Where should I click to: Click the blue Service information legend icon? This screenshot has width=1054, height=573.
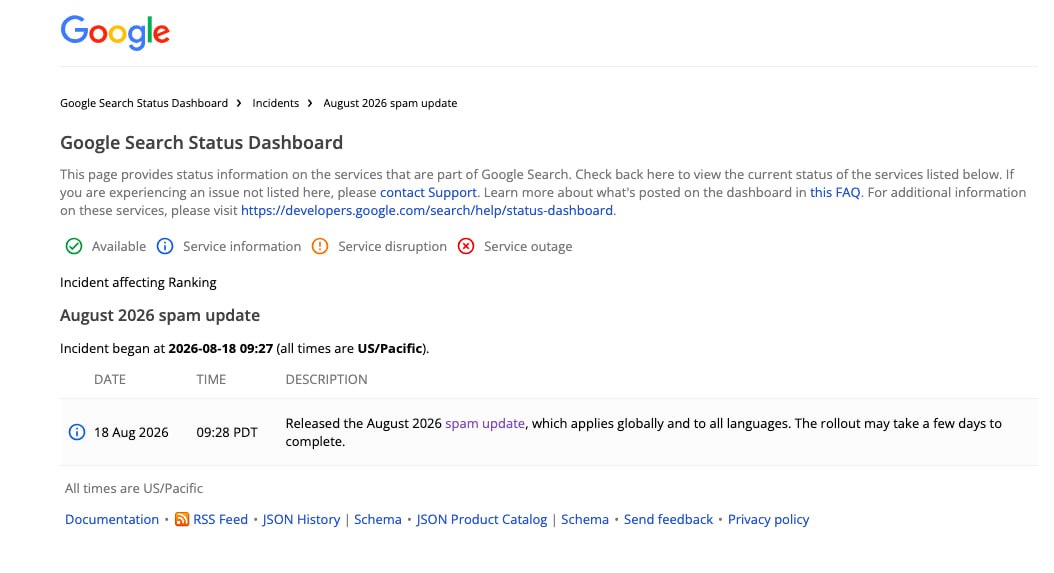click(165, 246)
